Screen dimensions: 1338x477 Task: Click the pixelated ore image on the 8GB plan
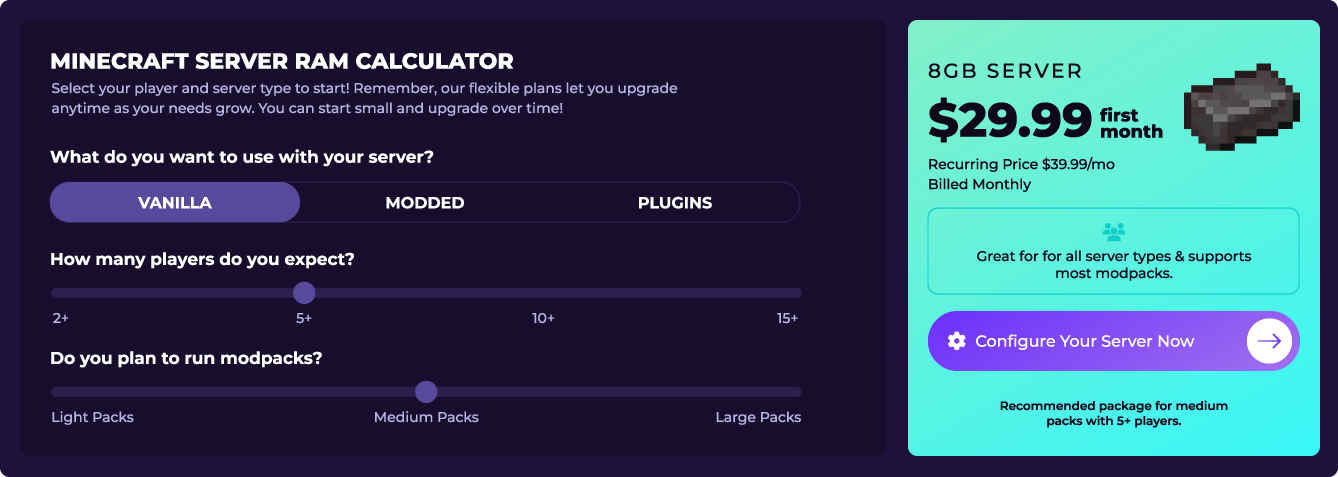pos(1241,106)
